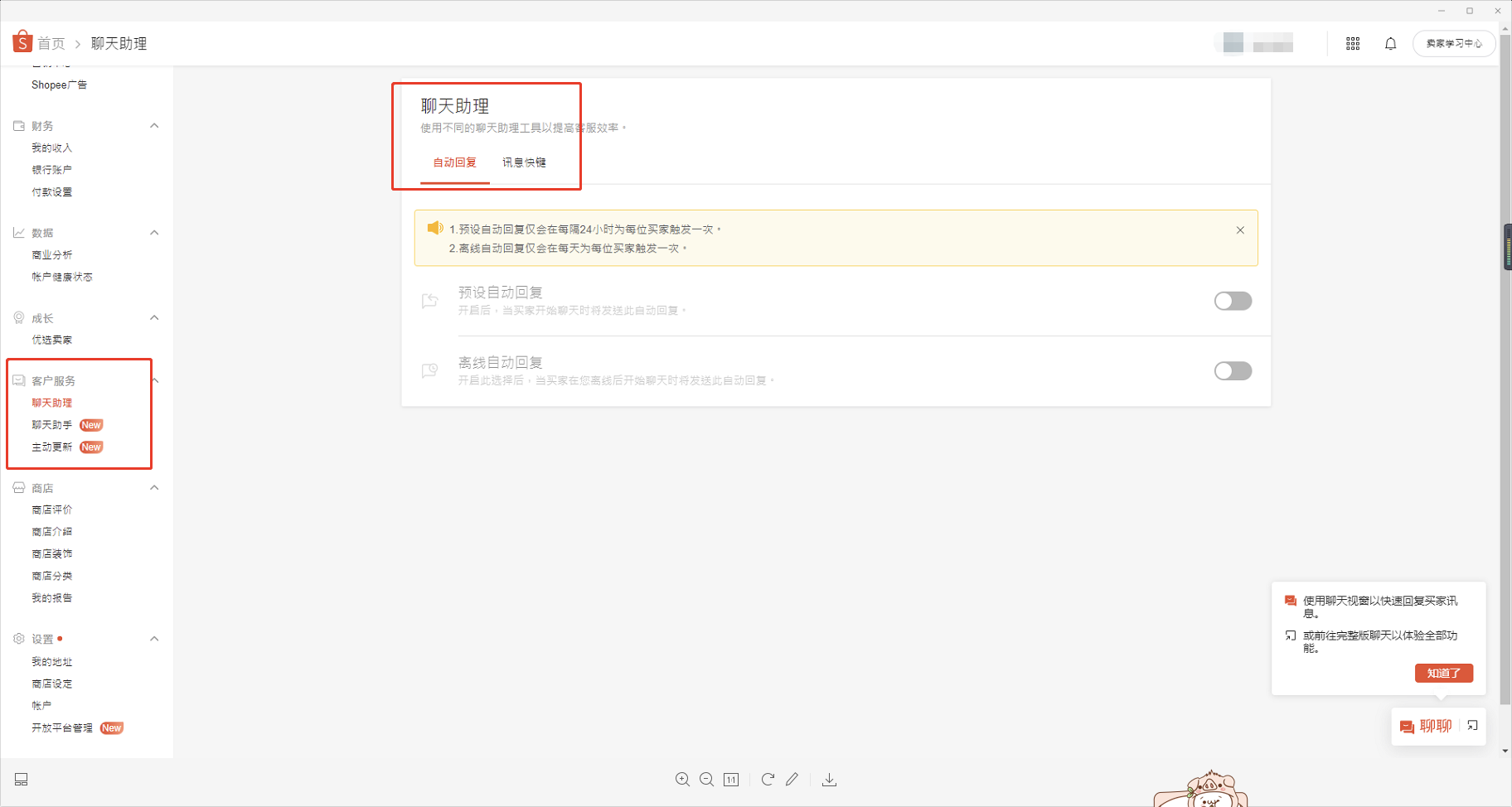Click the 预设自动回复 reply icon
This screenshot has height=807, width=1512.
(429, 301)
